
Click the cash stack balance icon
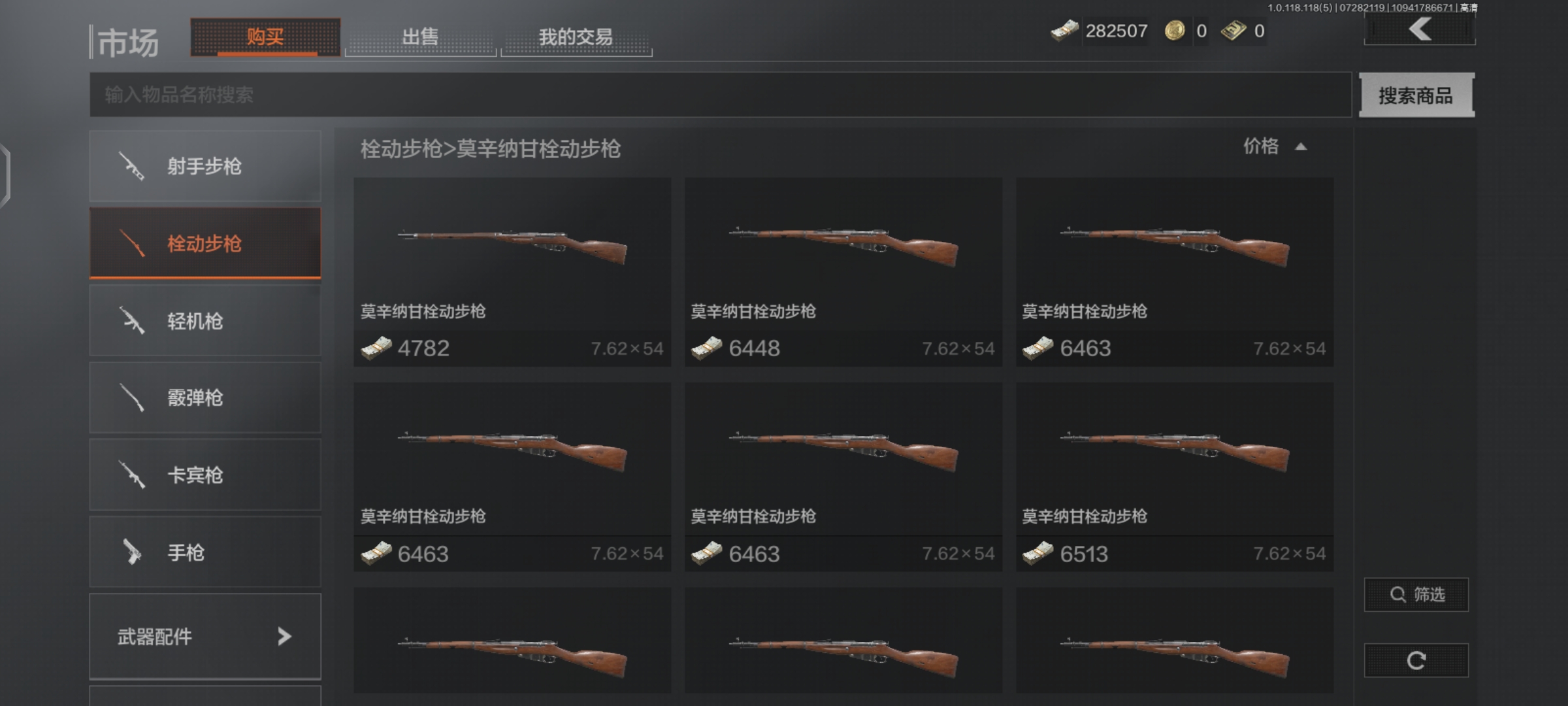pos(1064,31)
